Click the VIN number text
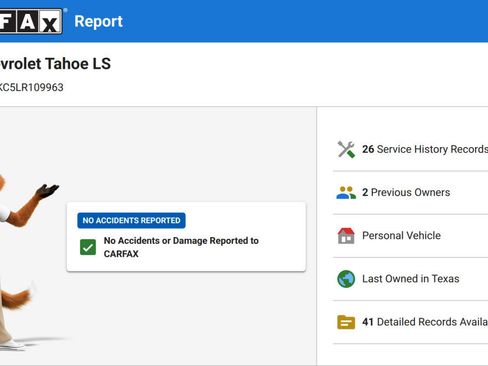 [x=32, y=87]
